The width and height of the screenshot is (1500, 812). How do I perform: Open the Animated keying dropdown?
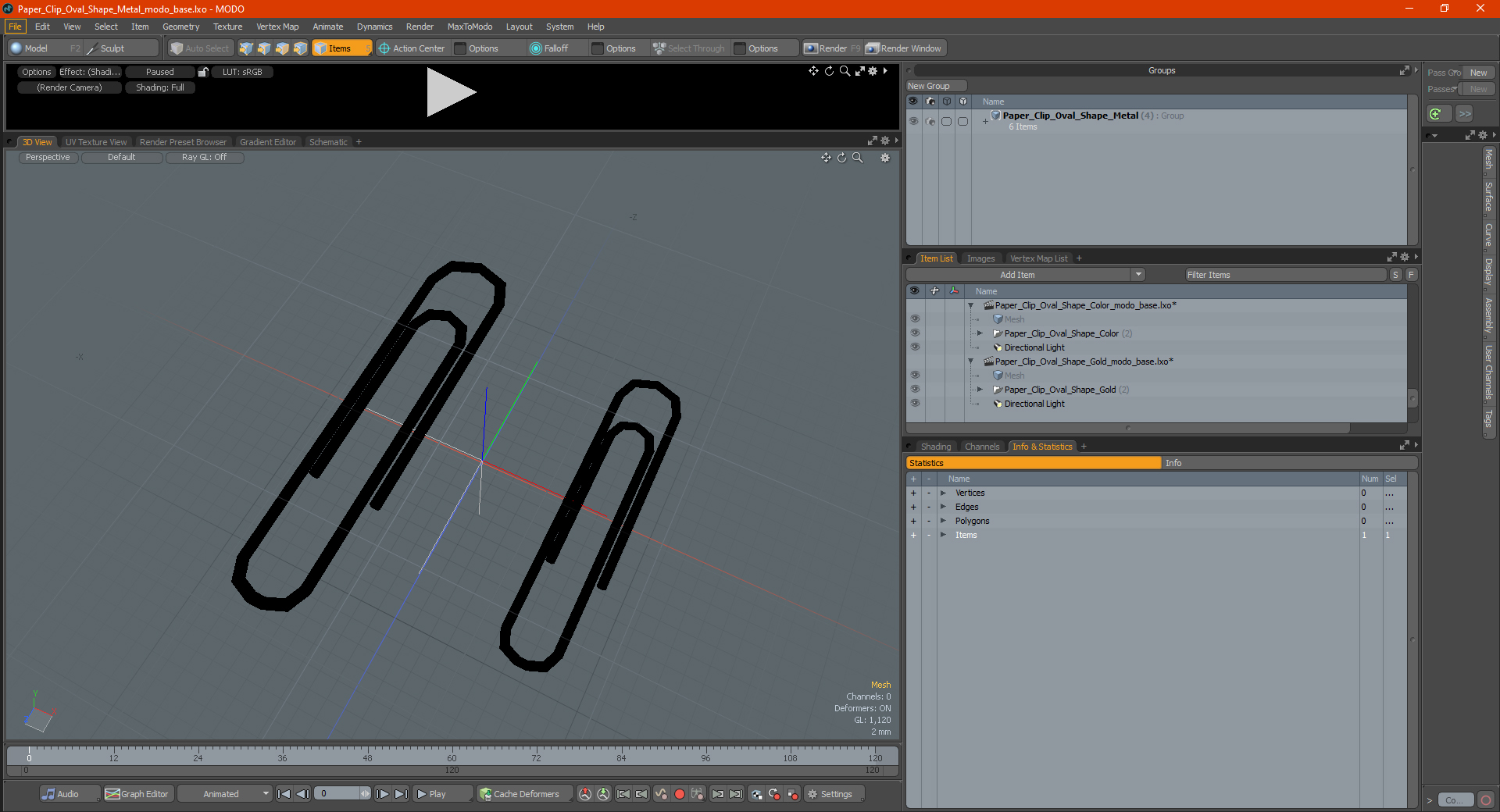pos(225,794)
